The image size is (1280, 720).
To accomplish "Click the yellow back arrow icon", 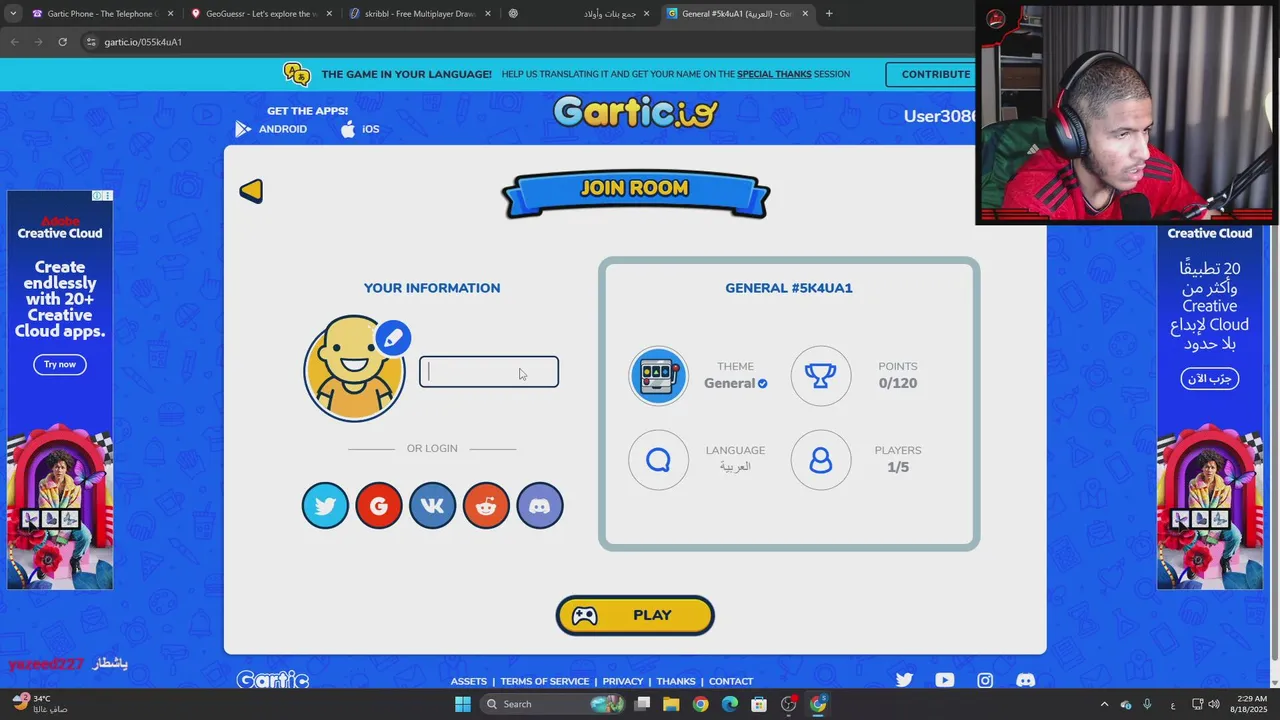I will (x=251, y=190).
